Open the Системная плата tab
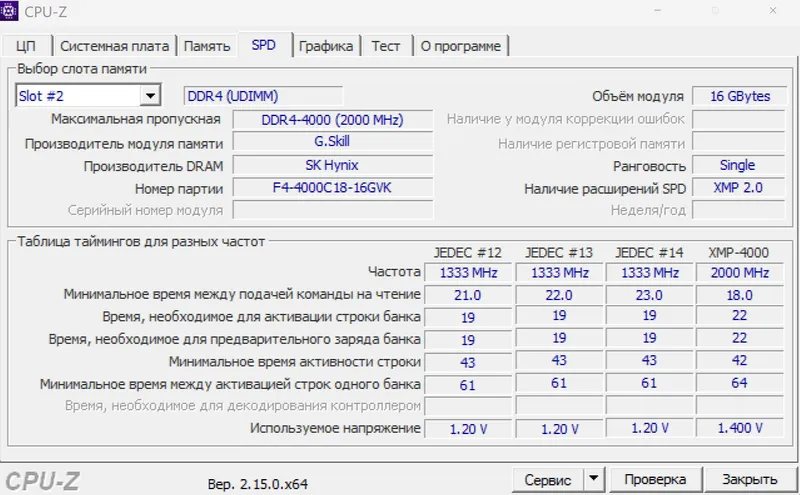The image size is (800, 495). 114,46
